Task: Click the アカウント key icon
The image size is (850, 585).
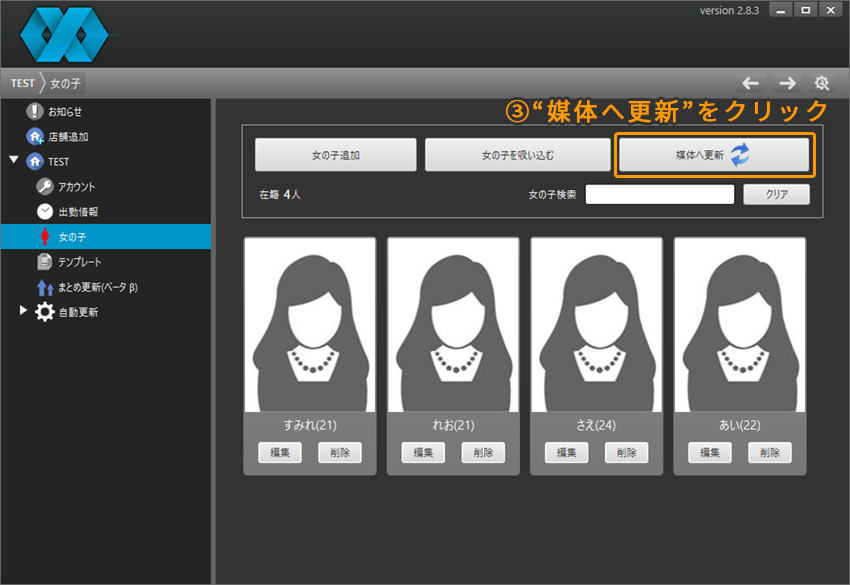Action: 45,187
